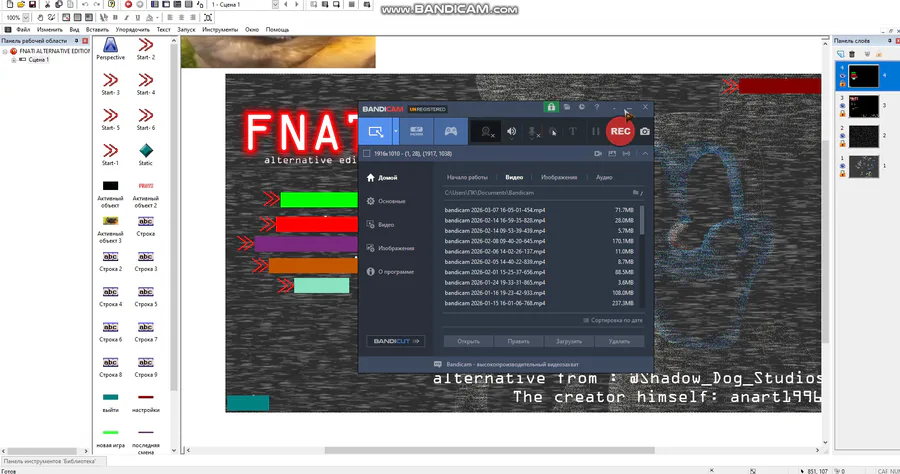Viewport: 900px width, 474px height.
Task: Toggle eye visibility of layer 2
Action: 842,136
